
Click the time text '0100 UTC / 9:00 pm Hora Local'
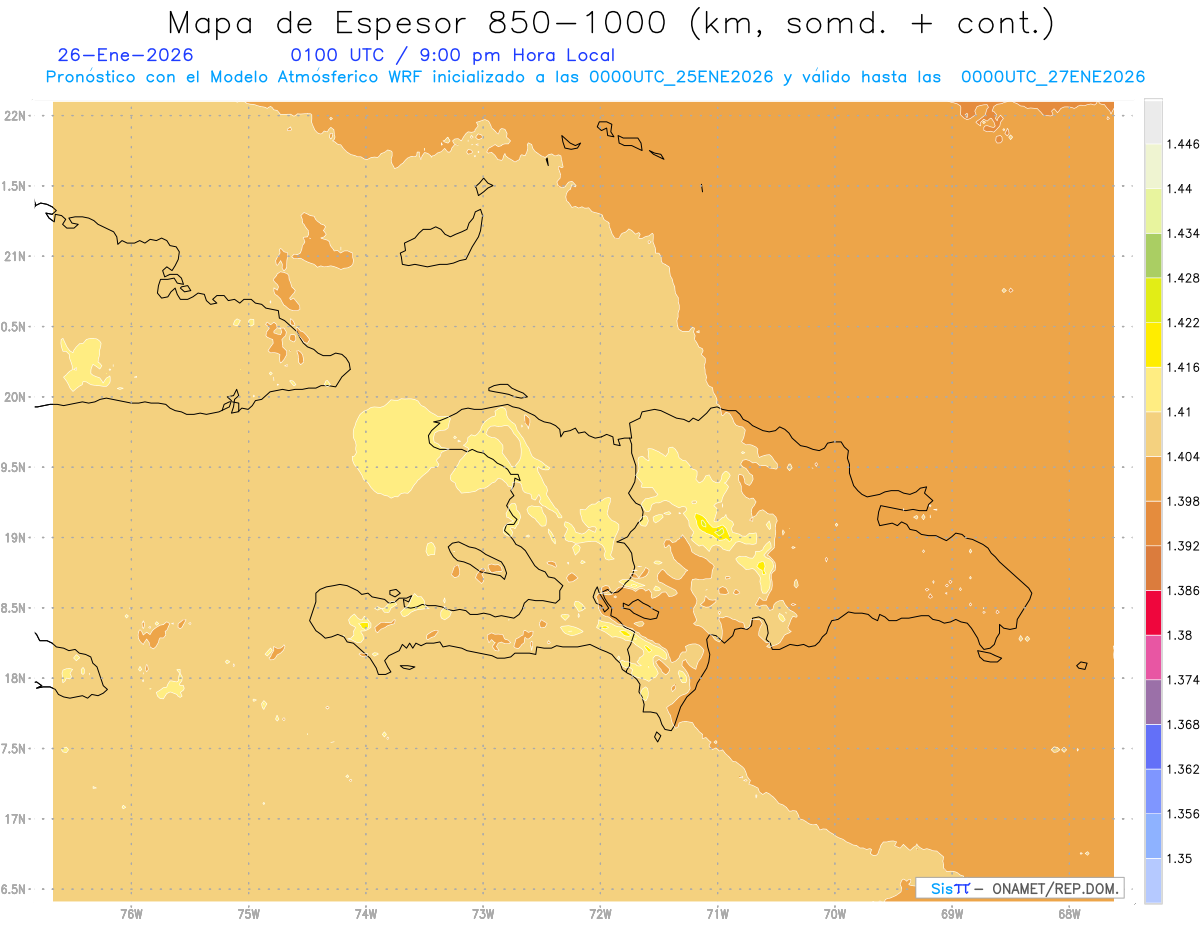[x=452, y=55]
